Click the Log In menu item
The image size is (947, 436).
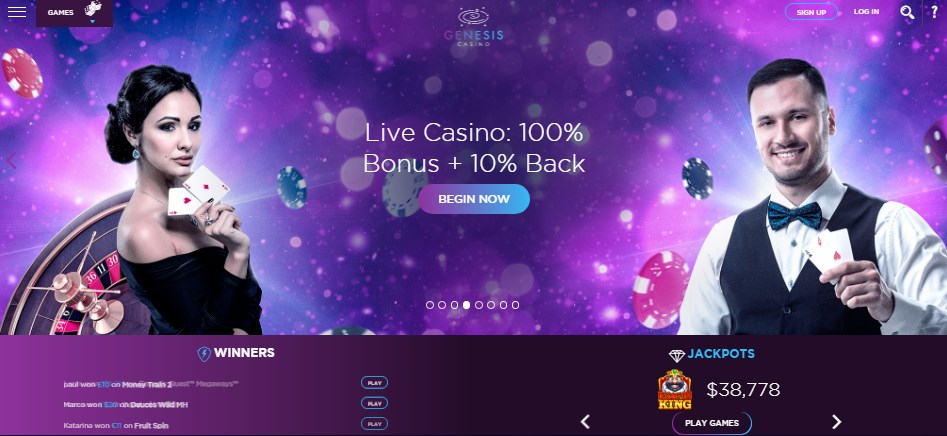tap(866, 11)
